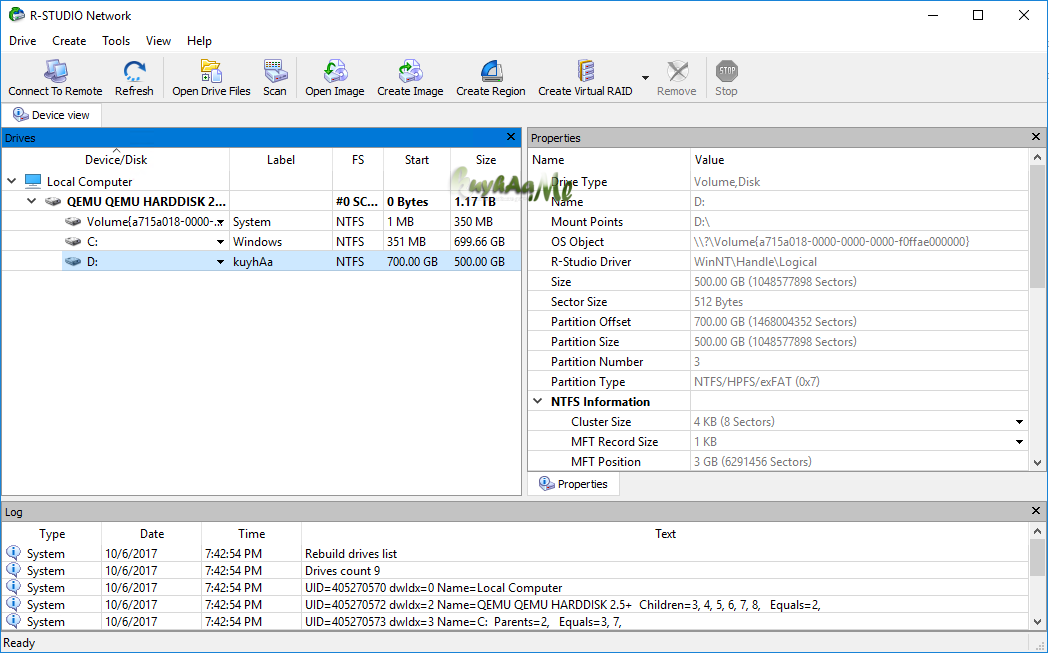The height and width of the screenshot is (653, 1049).
Task: Click the 'WinNT\Handle\Logical' value
Action: click(x=755, y=262)
